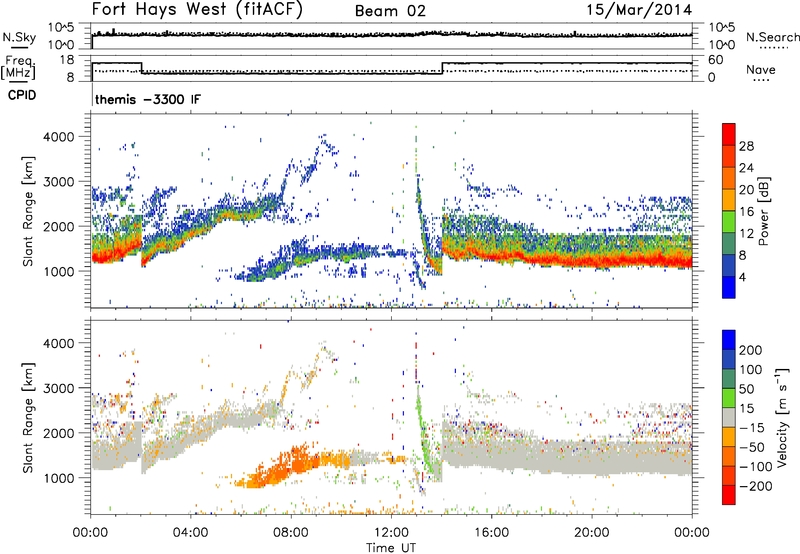
Task: Click the 'N.Search' legend label
Action: coord(772,37)
